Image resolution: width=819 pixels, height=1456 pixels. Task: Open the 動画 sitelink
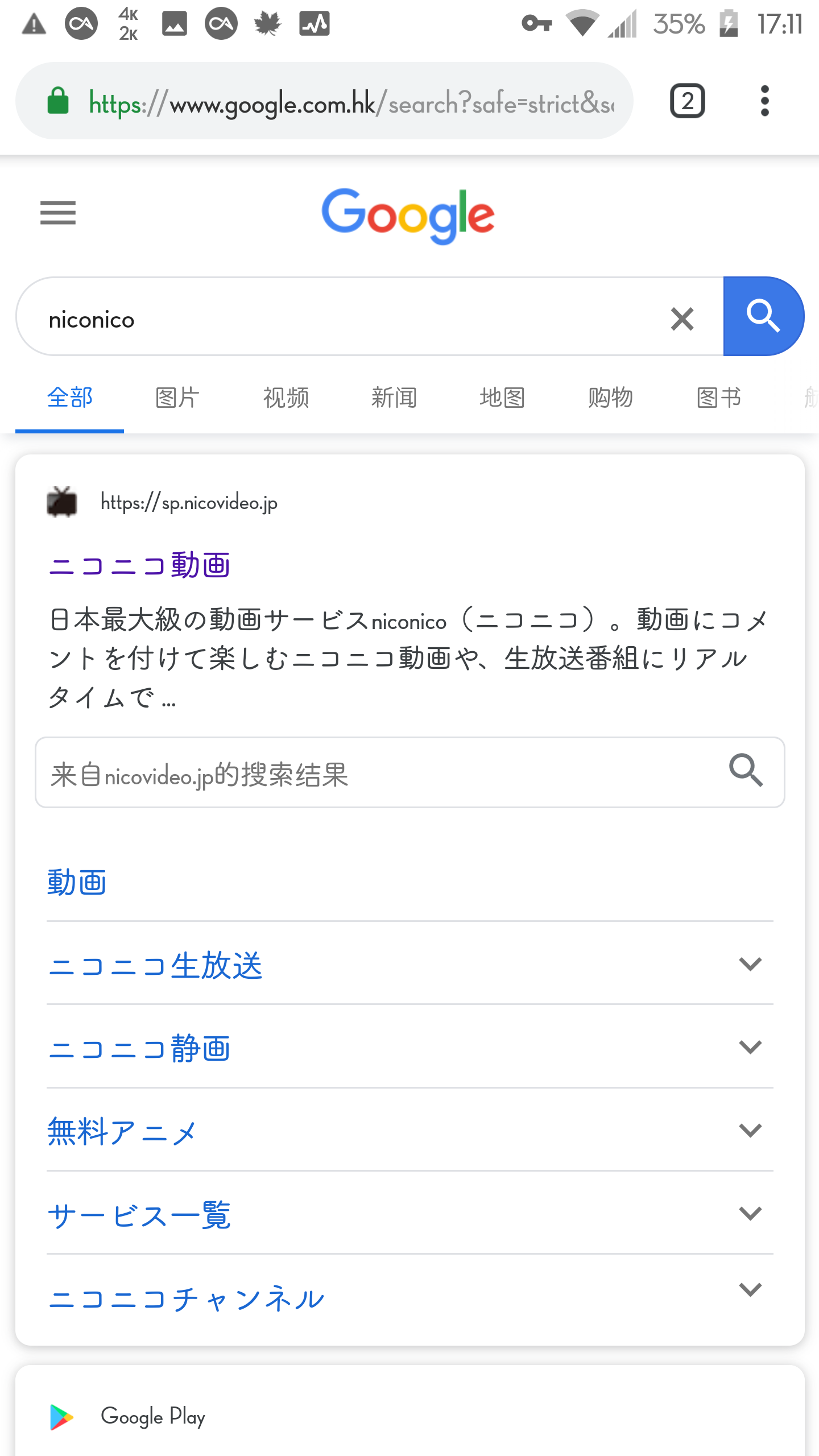[77, 882]
